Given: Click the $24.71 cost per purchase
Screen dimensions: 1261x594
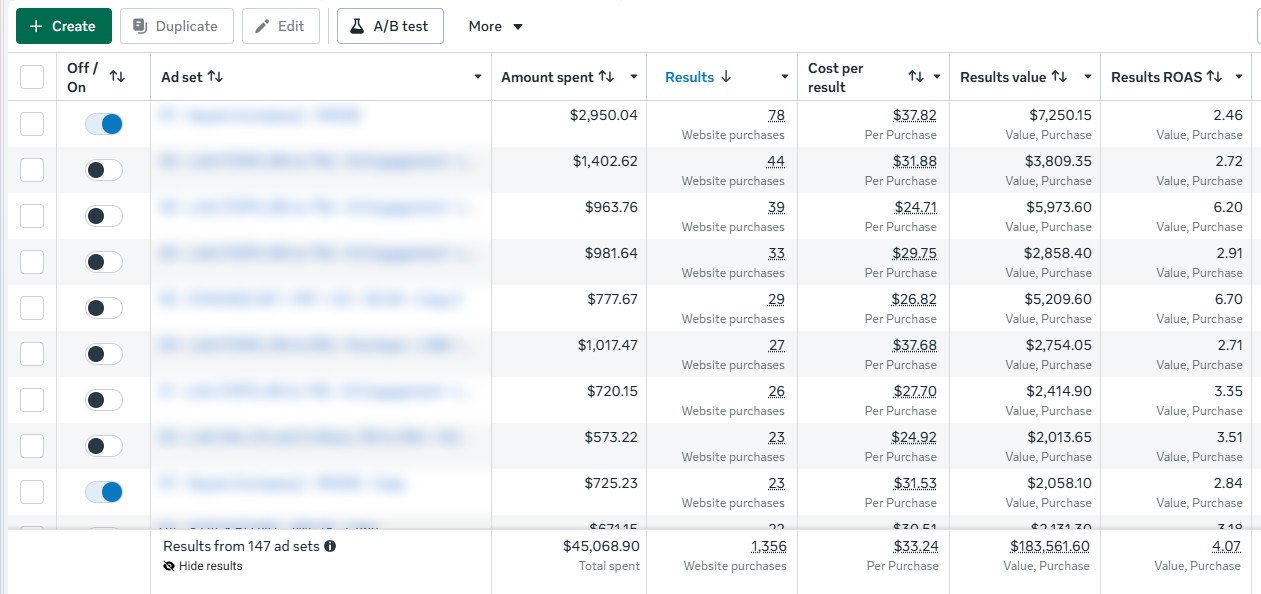Looking at the screenshot, I should pyautogui.click(x=915, y=208).
